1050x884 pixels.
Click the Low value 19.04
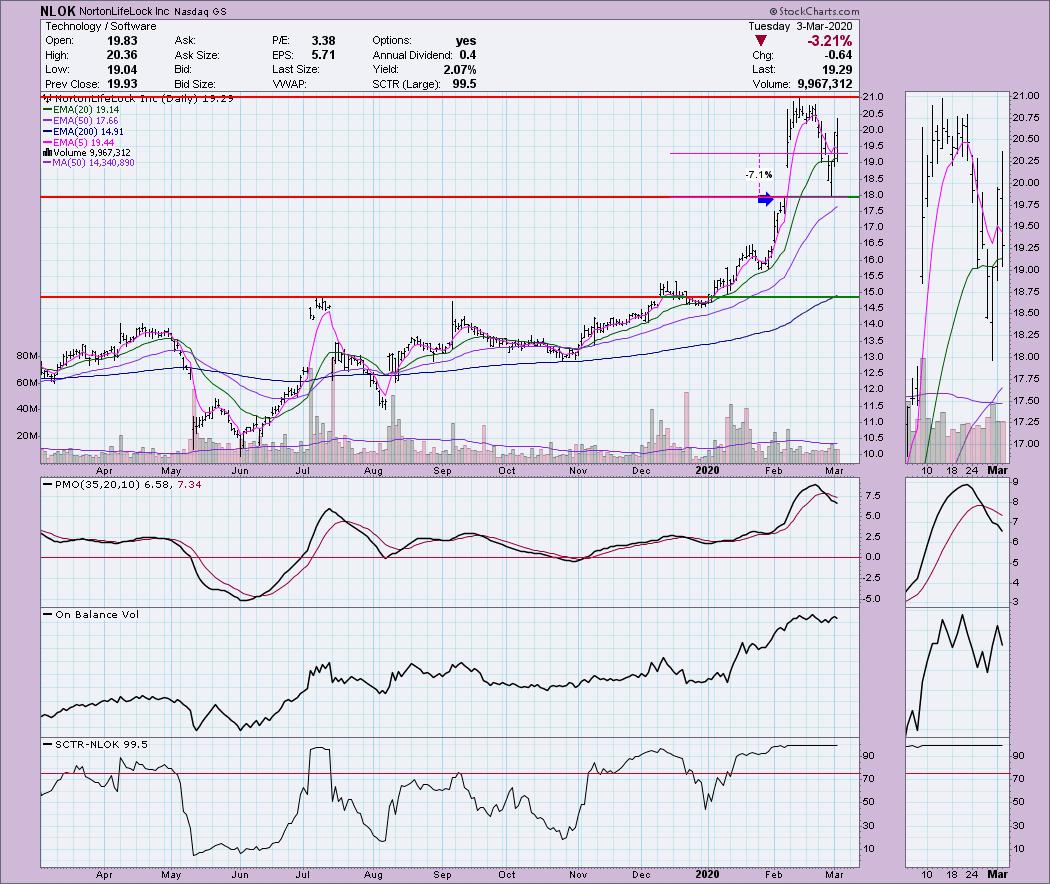point(122,70)
